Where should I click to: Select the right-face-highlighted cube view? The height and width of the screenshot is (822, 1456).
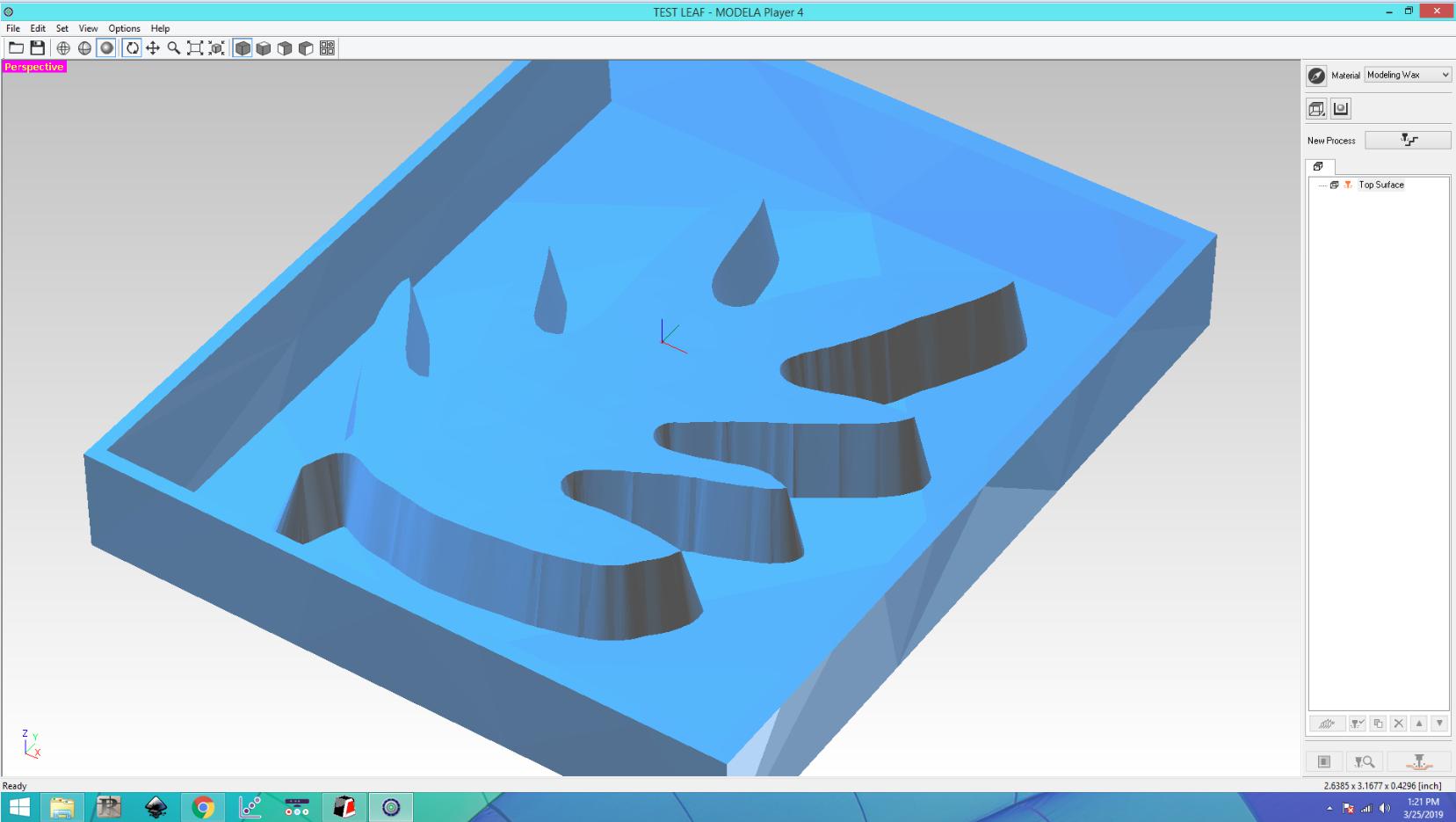point(306,48)
